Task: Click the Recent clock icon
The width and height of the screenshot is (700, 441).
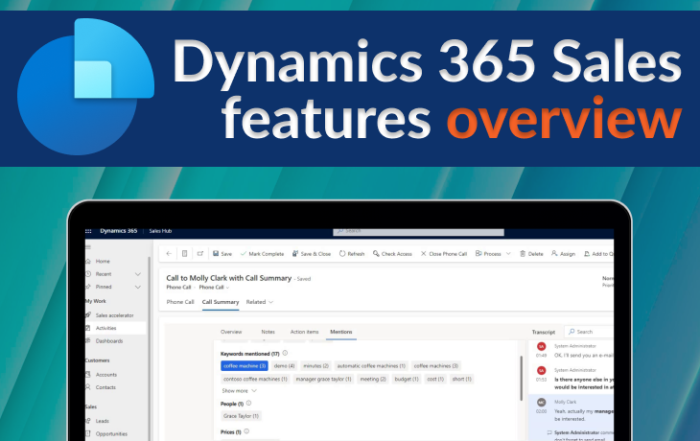Action: tap(88, 274)
